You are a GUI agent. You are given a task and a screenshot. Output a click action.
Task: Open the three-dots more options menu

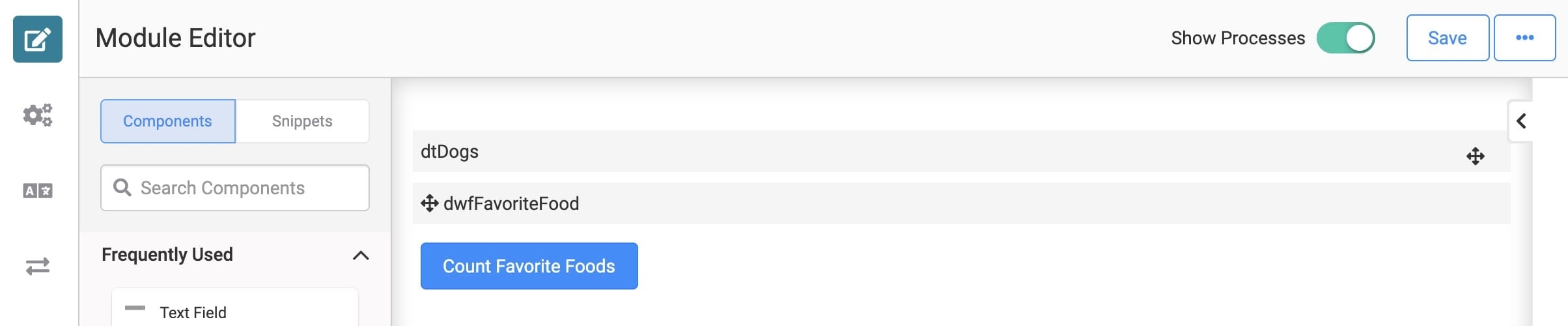click(1524, 38)
